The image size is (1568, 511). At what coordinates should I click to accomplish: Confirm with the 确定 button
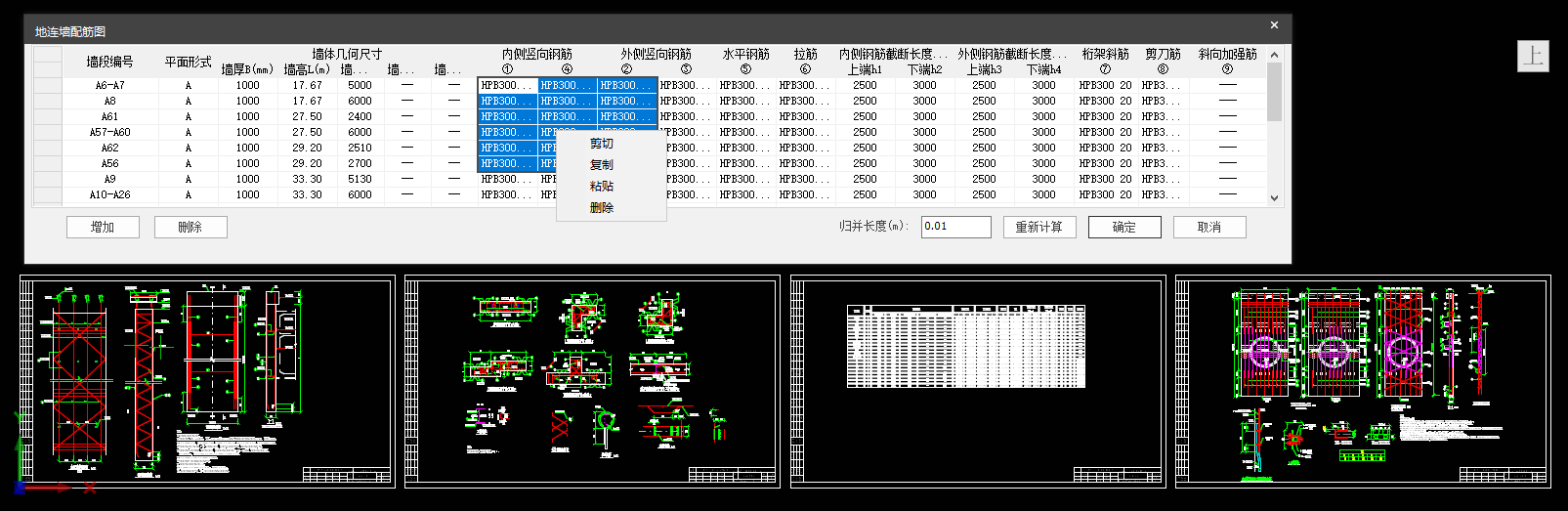point(1124,227)
